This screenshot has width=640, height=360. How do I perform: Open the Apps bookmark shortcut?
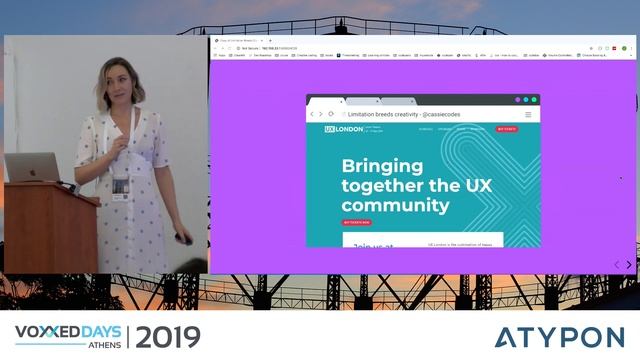pyautogui.click(x=220, y=55)
